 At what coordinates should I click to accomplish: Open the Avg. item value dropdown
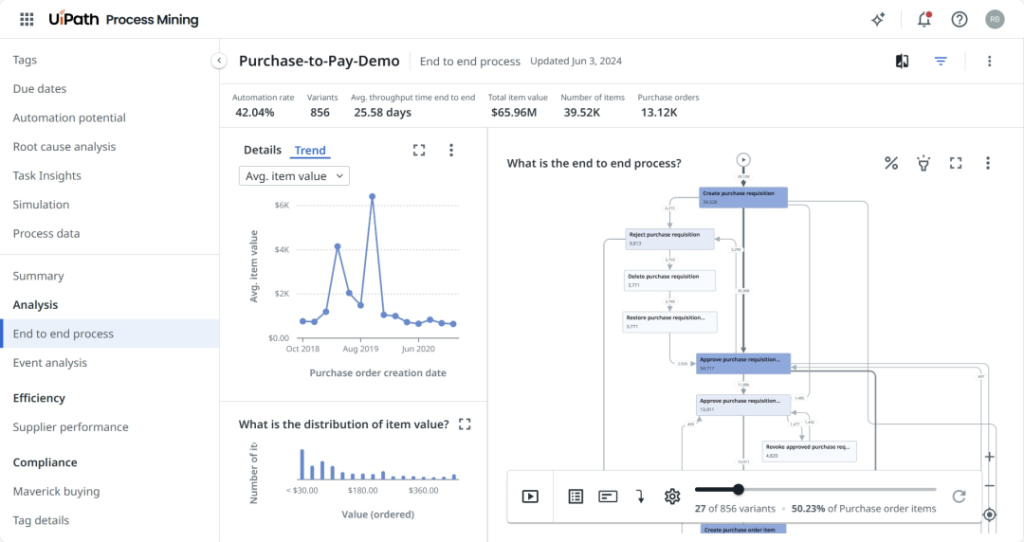295,176
